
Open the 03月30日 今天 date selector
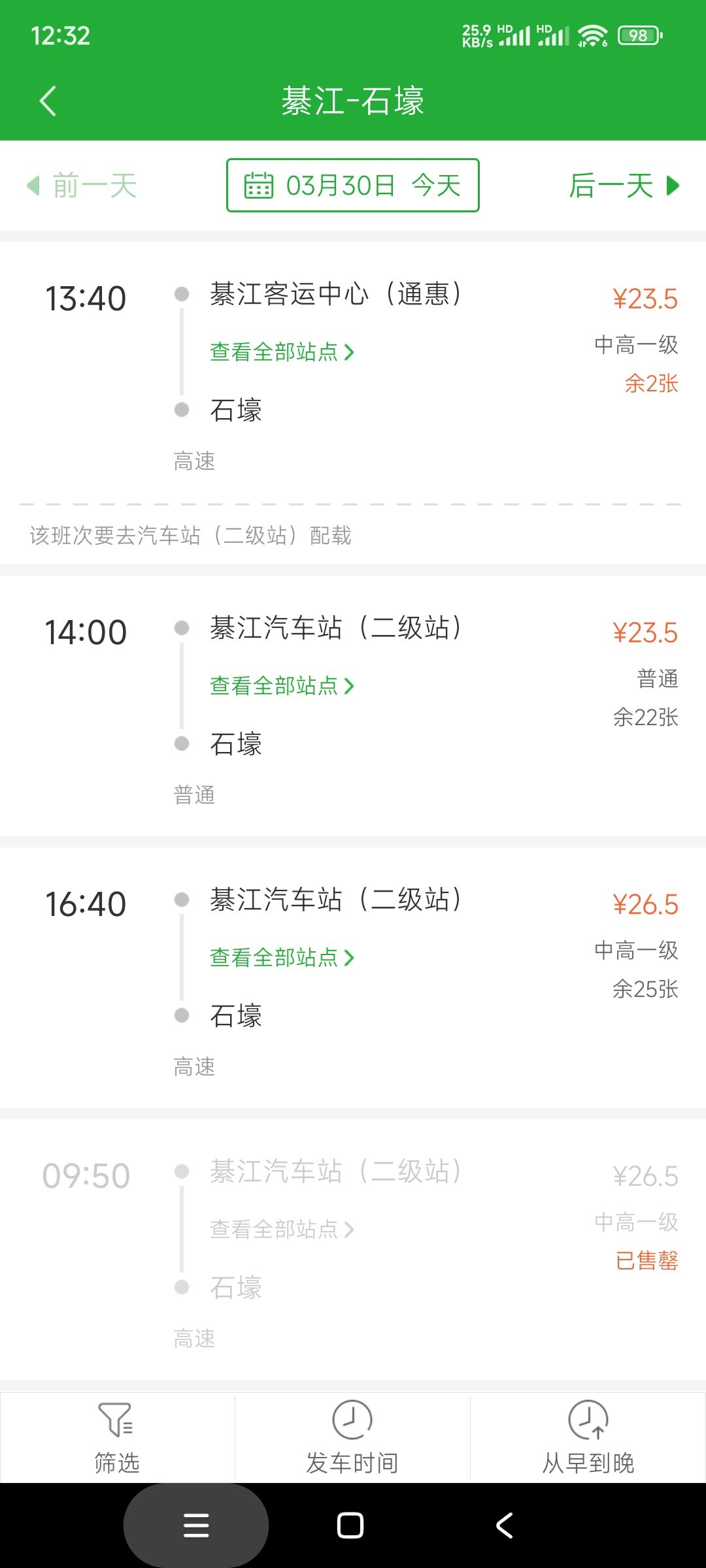coord(353,186)
